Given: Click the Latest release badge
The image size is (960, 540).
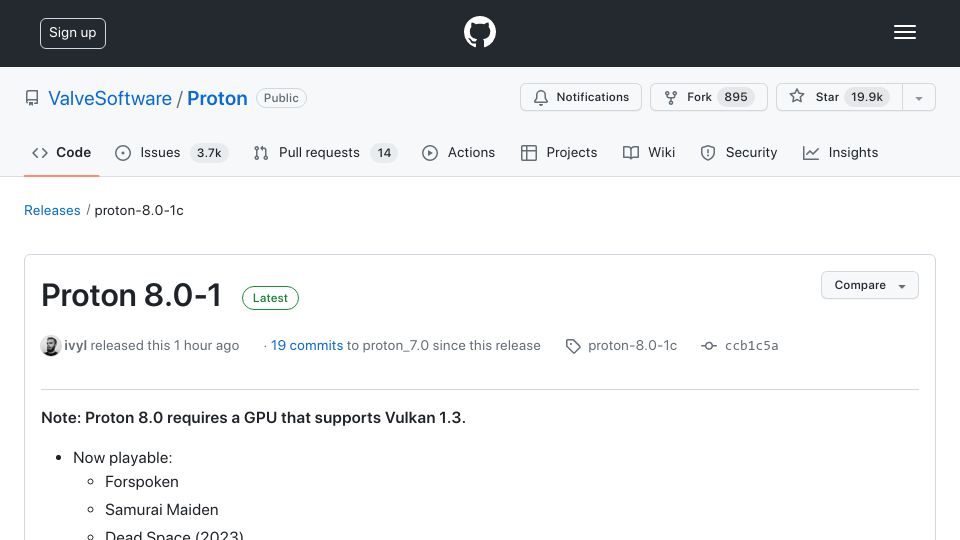Looking at the screenshot, I should 270,298.
